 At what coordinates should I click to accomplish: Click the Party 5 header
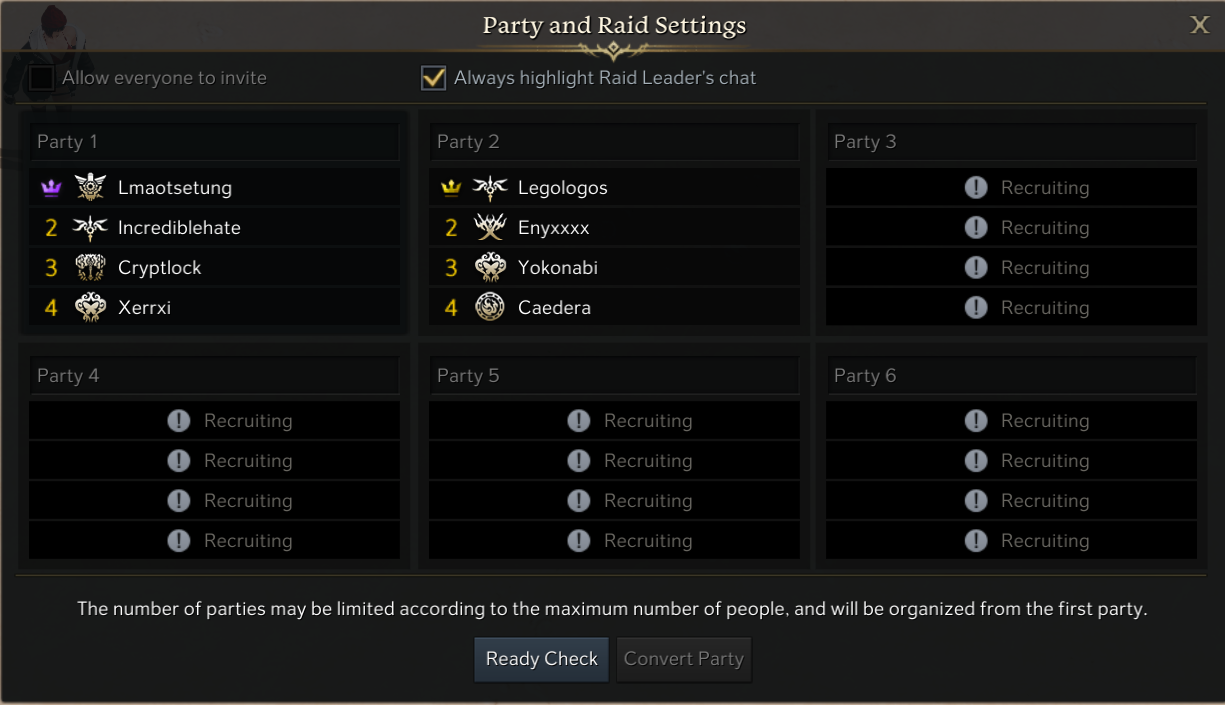click(614, 376)
